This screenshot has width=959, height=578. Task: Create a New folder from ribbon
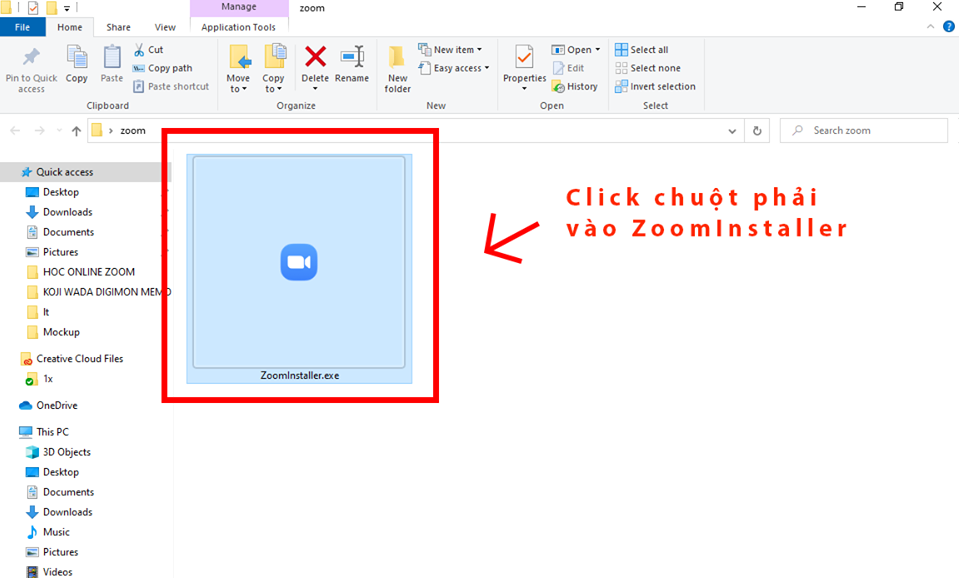(x=398, y=69)
